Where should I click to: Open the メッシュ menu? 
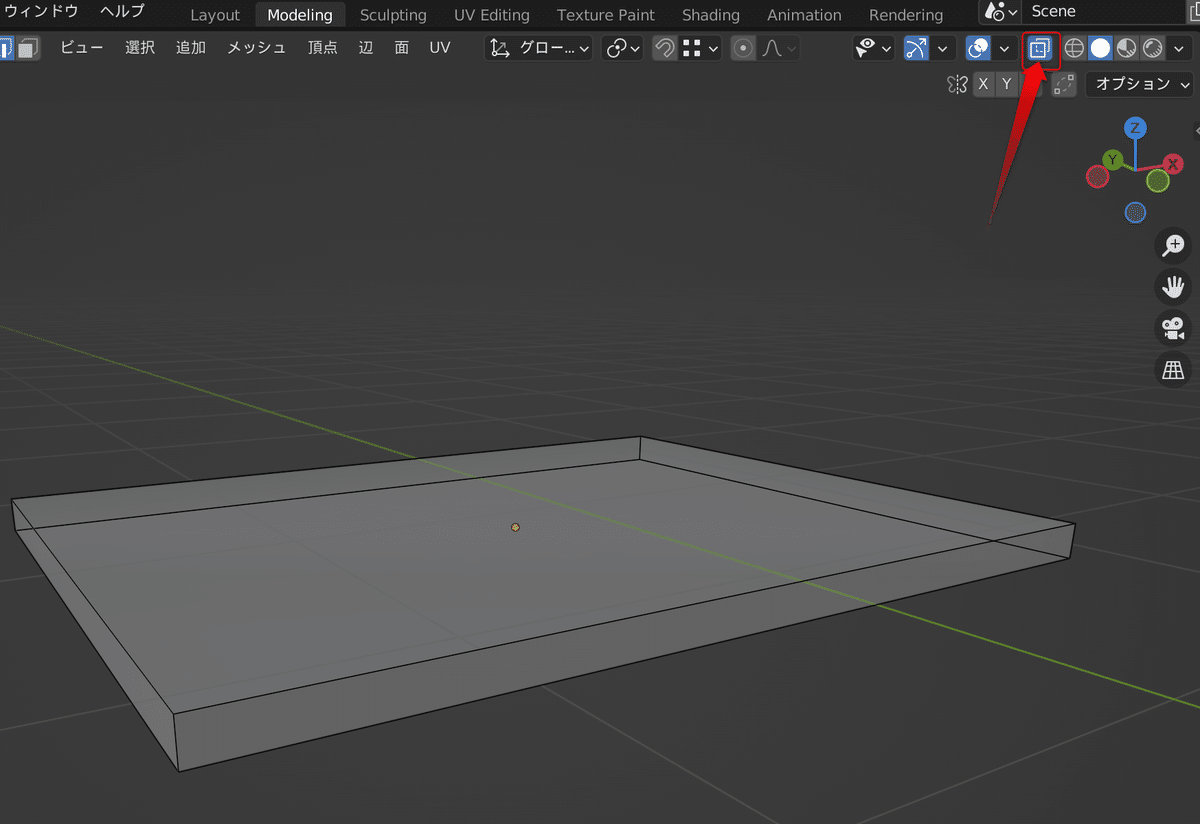(x=256, y=47)
